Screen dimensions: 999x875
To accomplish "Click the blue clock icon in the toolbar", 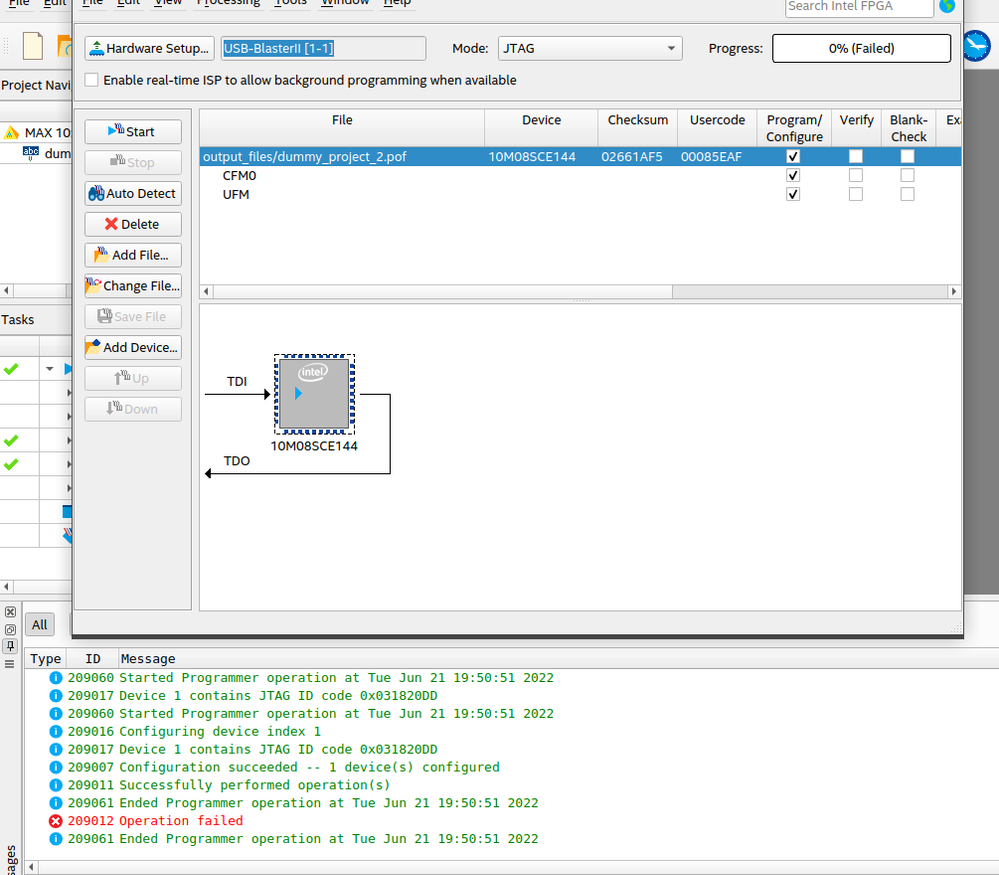I will [x=976, y=47].
